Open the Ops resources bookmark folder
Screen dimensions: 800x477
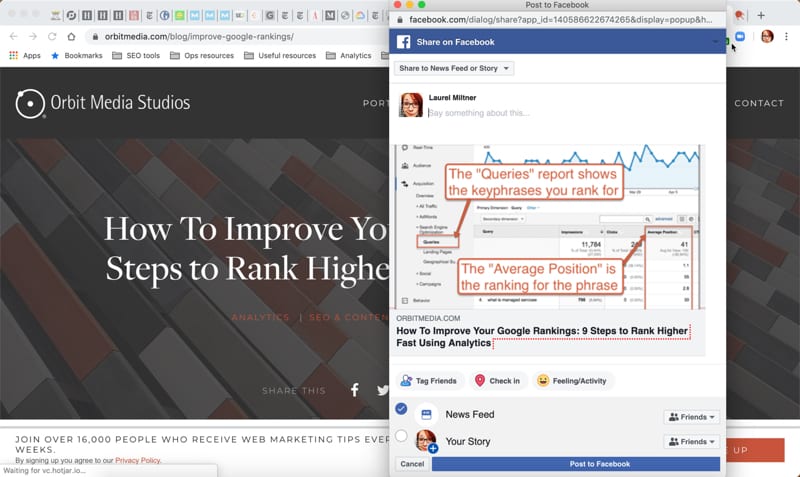[x=202, y=55]
